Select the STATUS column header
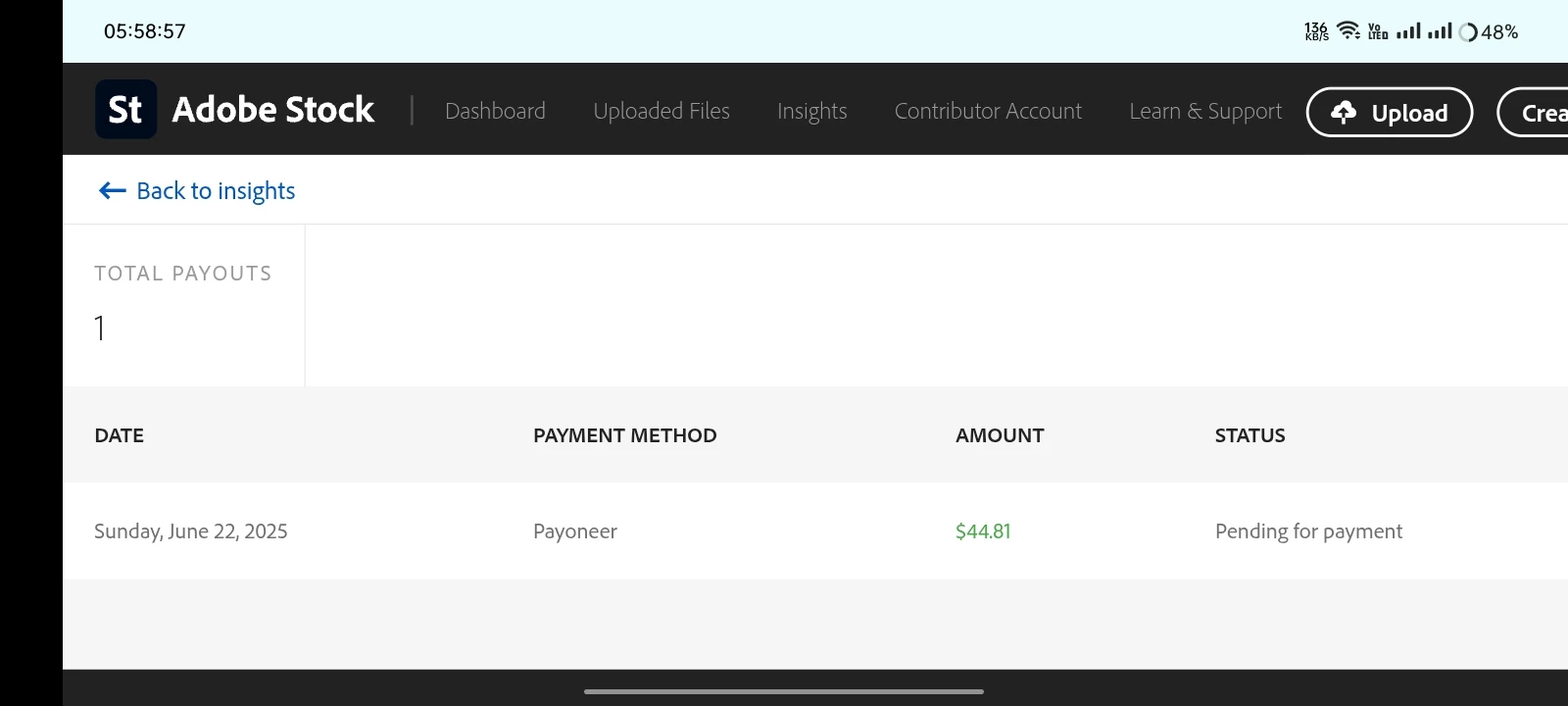This screenshot has height=706, width=1568. coord(1250,435)
